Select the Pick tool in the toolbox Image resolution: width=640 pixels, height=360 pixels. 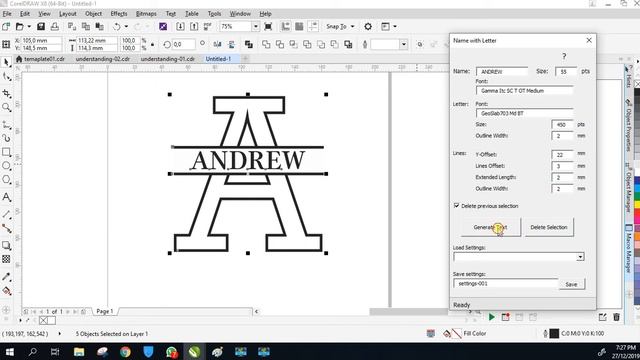[x=6, y=62]
